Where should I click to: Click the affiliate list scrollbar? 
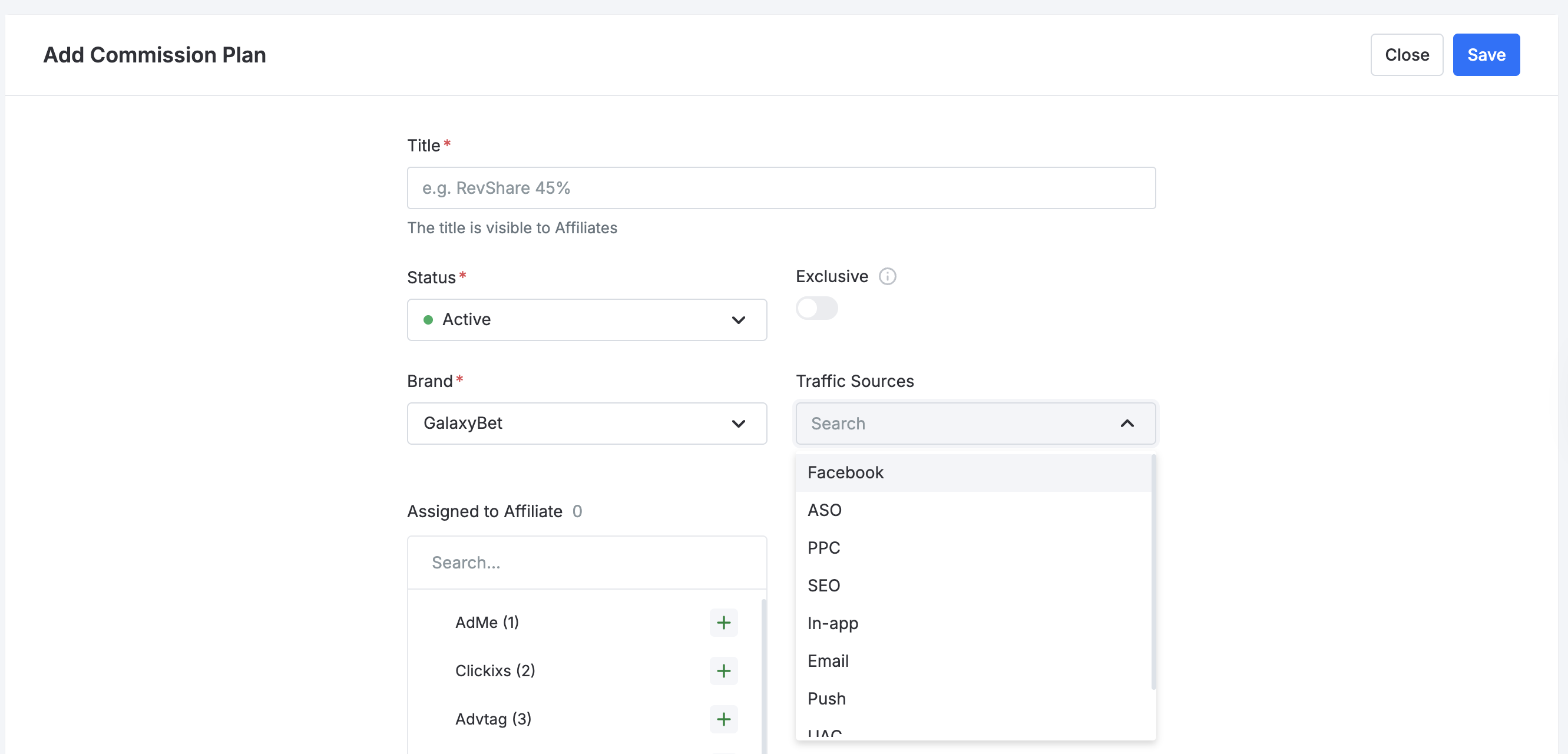coord(764,676)
